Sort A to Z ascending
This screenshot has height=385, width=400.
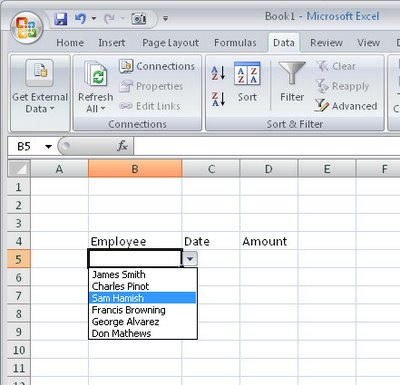click(x=218, y=73)
